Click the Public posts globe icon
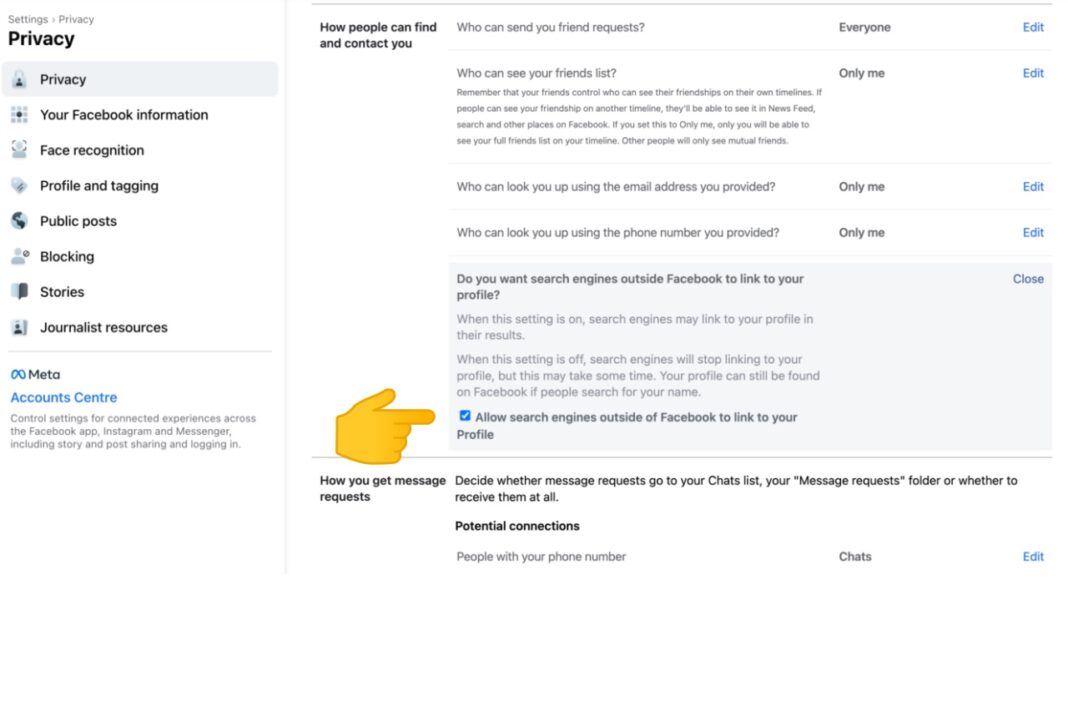The width and height of the screenshot is (1068, 712). (x=22, y=221)
